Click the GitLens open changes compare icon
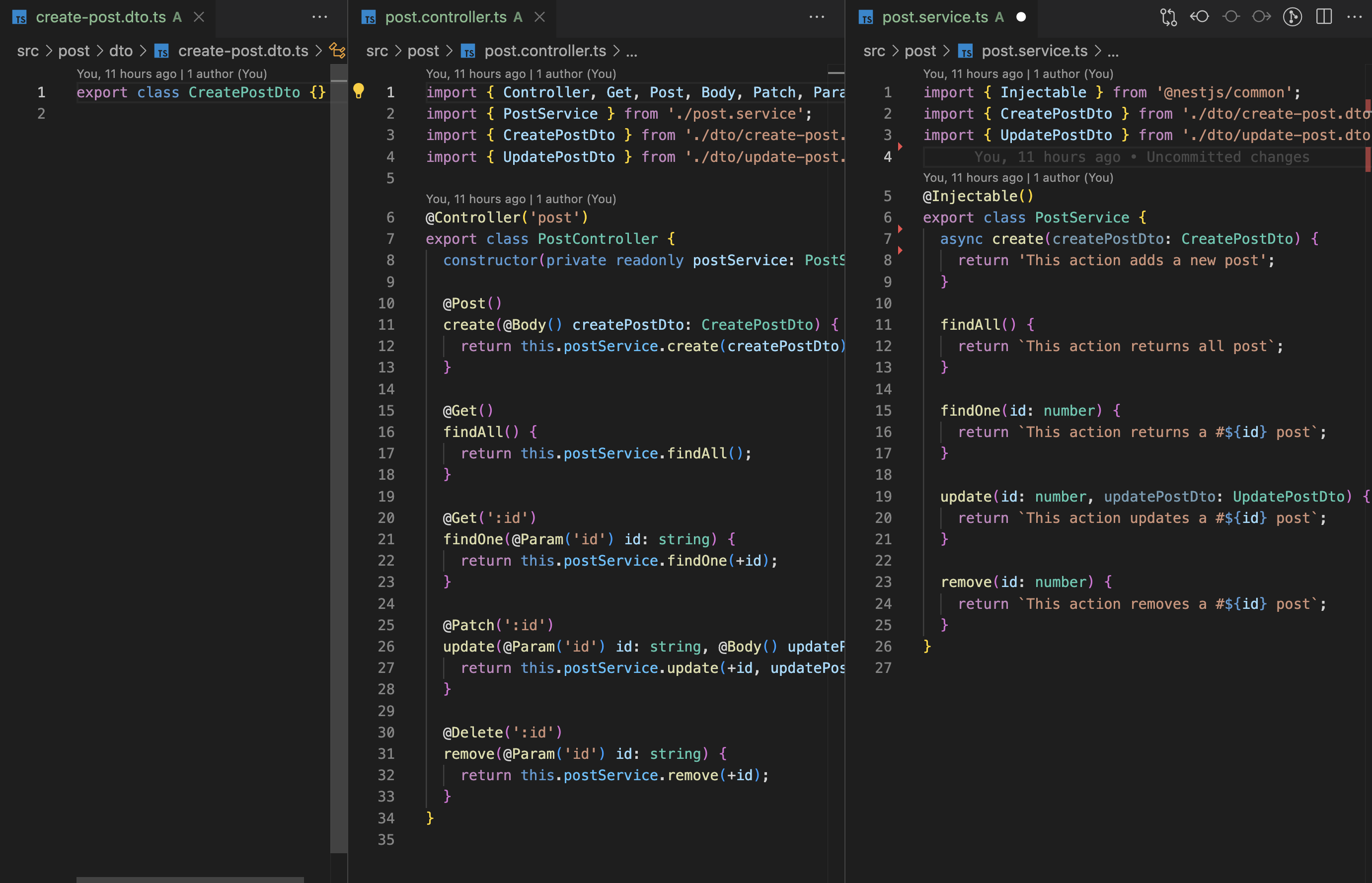 [x=1168, y=16]
